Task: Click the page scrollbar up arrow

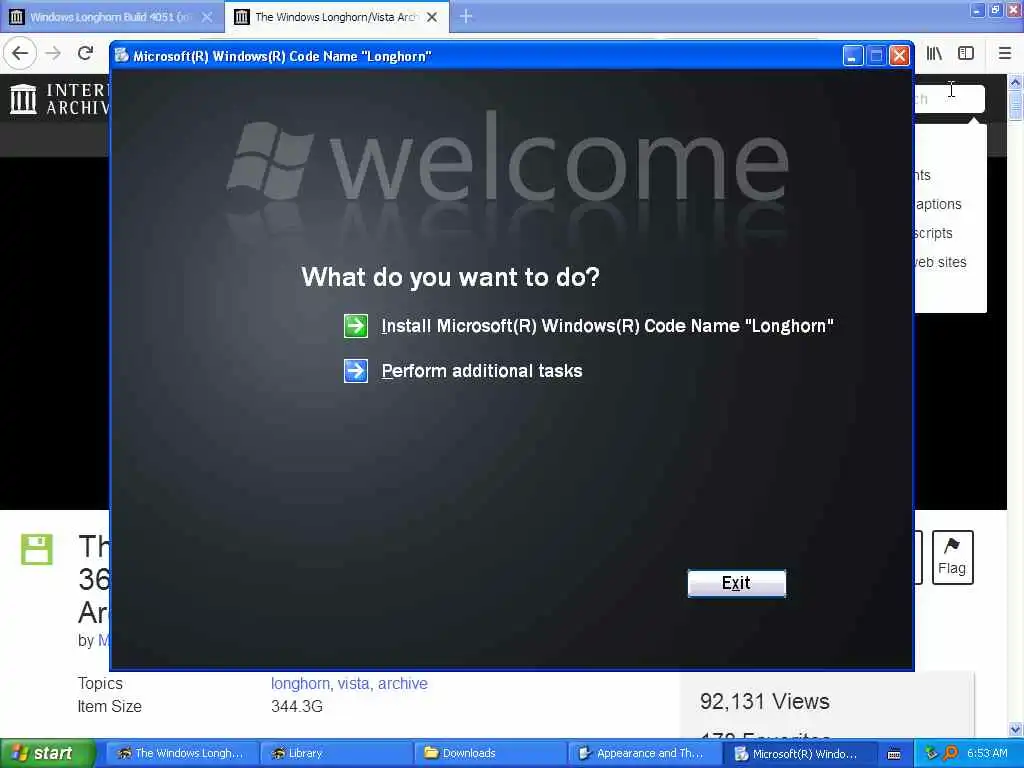Action: point(1016,83)
